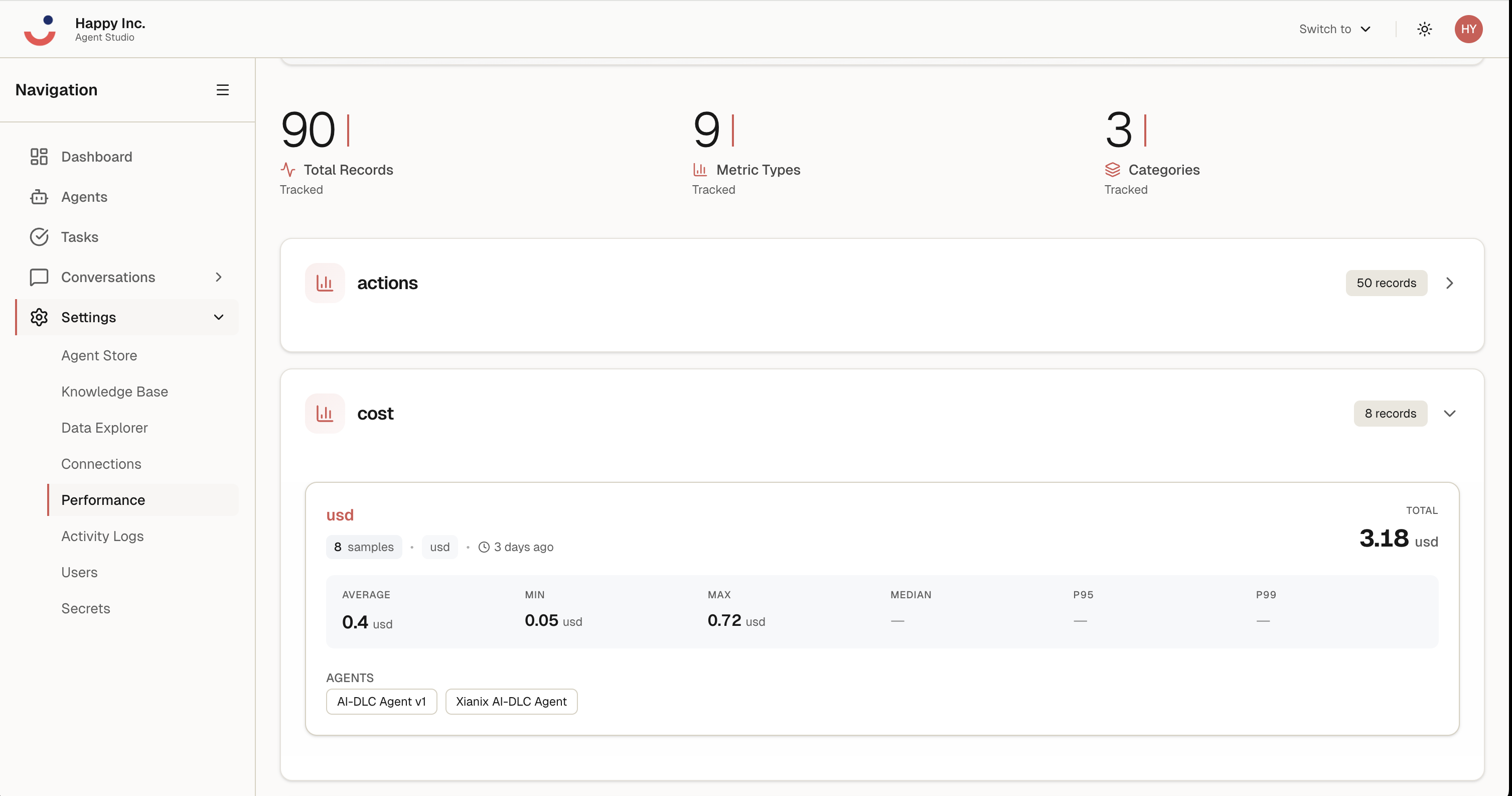Viewport: 1512px width, 796px height.
Task: Click the stacked layers icon under Categories
Action: [x=1112, y=170]
